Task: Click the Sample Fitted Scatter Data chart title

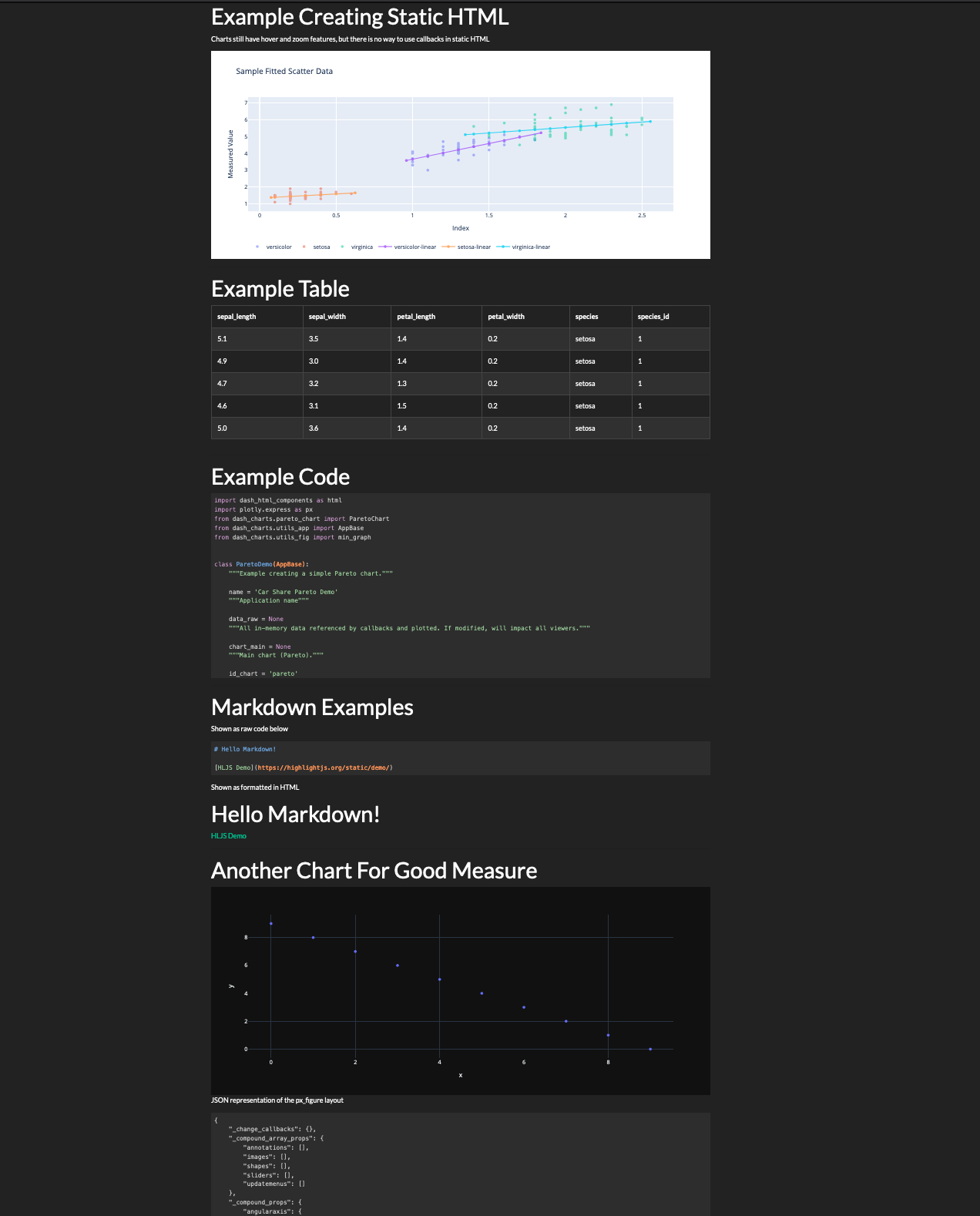Action: (x=284, y=71)
